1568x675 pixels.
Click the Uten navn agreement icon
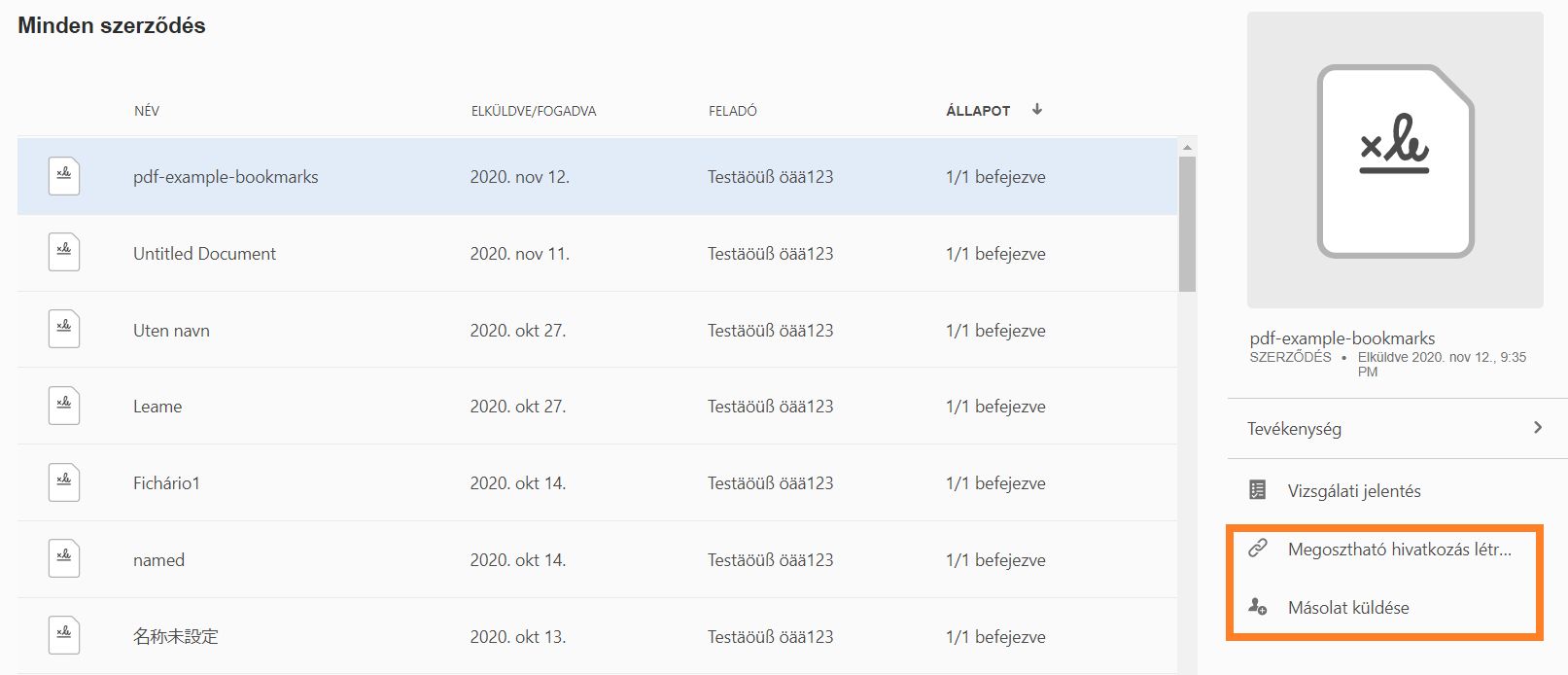[x=64, y=330]
